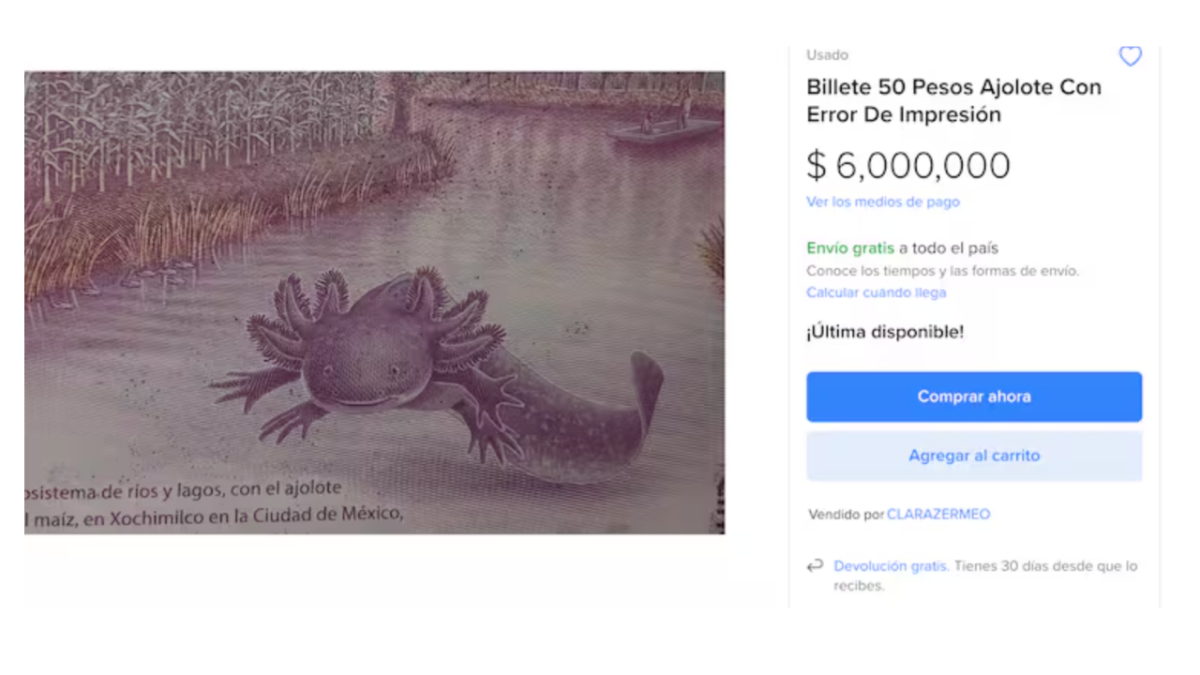Click the $ 6,000,000 price

(x=908, y=166)
